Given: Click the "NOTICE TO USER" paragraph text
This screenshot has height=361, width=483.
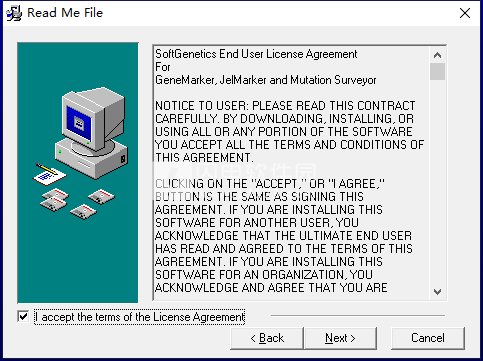Looking at the screenshot, I should pyautogui.click(x=289, y=132).
